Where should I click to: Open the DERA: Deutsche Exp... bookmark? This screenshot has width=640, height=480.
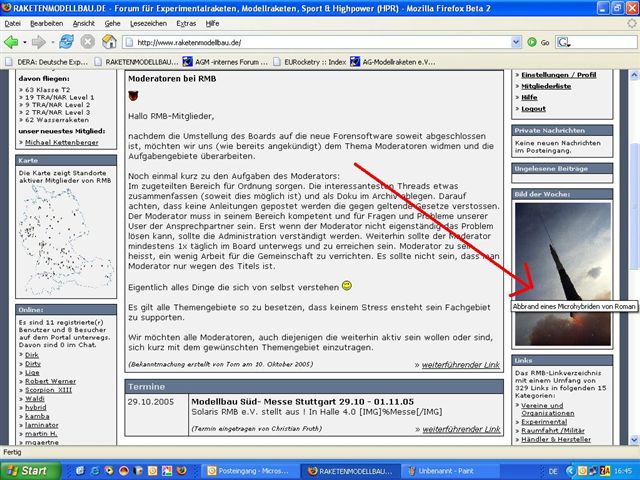point(47,62)
